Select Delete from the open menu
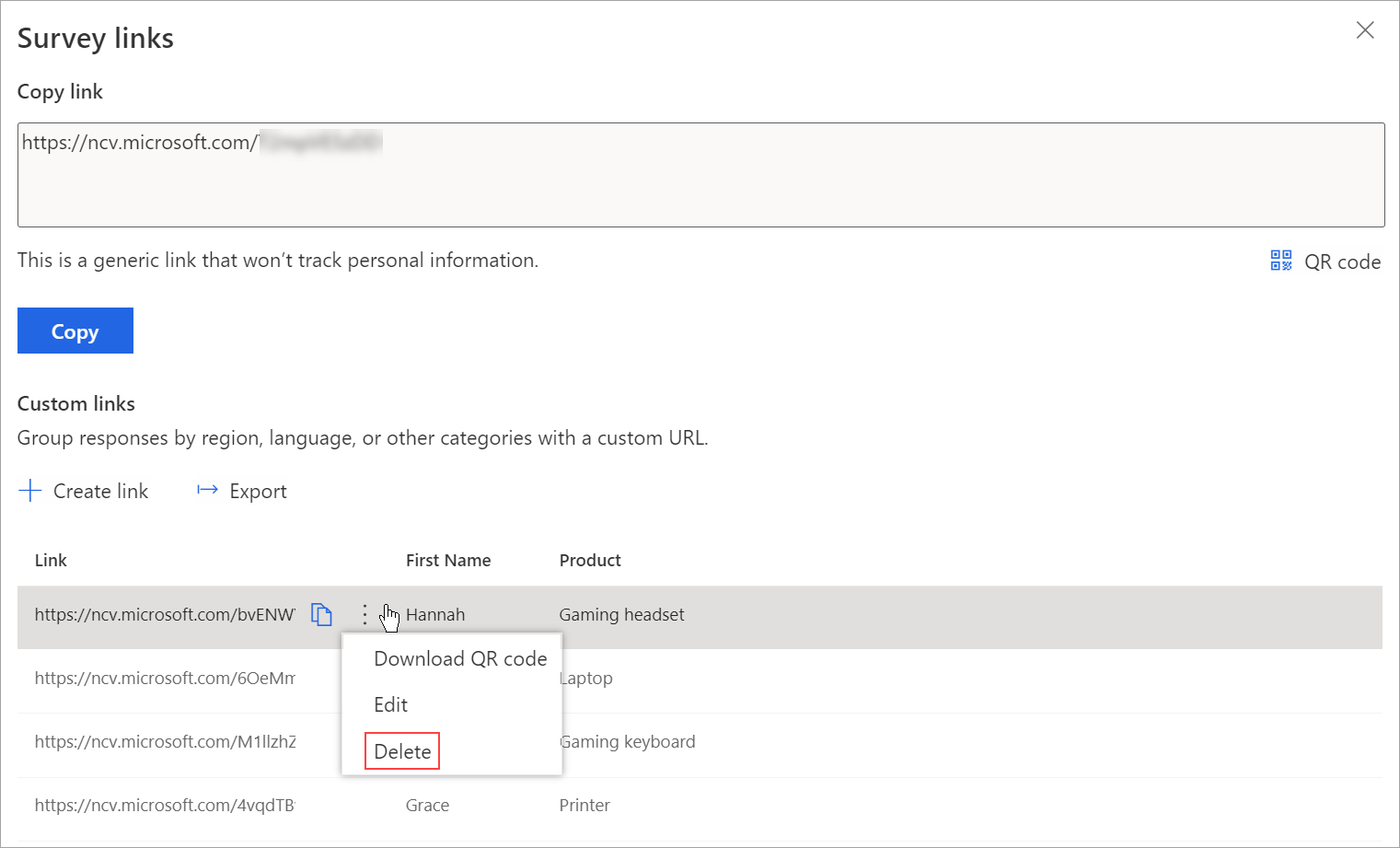This screenshot has width=1400, height=848. (401, 750)
